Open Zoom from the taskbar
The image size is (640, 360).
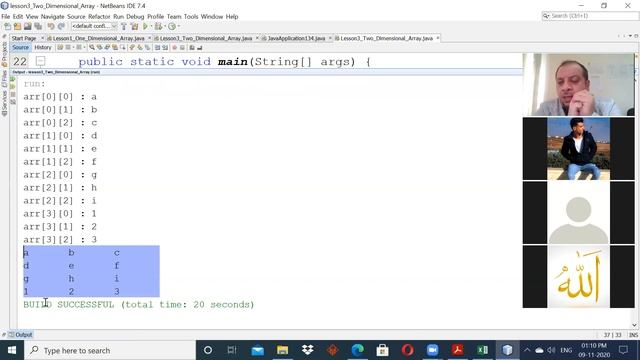[x=432, y=350]
